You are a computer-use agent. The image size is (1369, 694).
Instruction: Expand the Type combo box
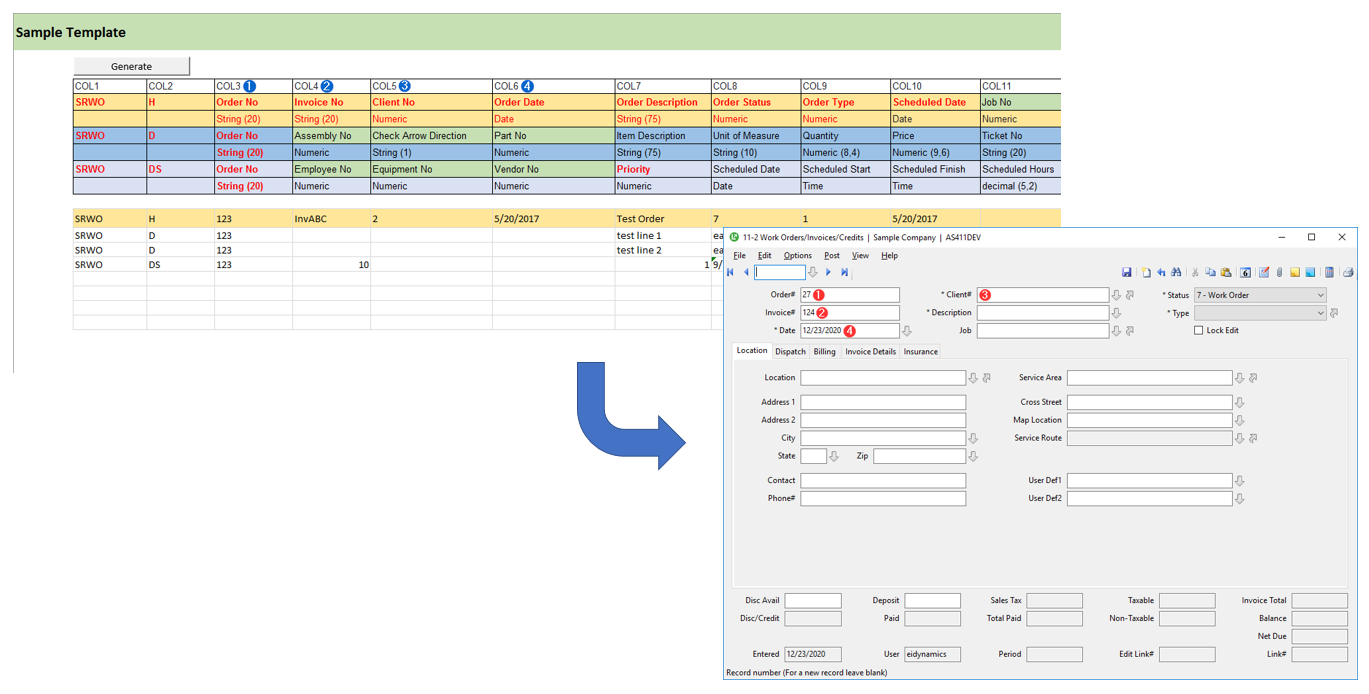(1320, 313)
